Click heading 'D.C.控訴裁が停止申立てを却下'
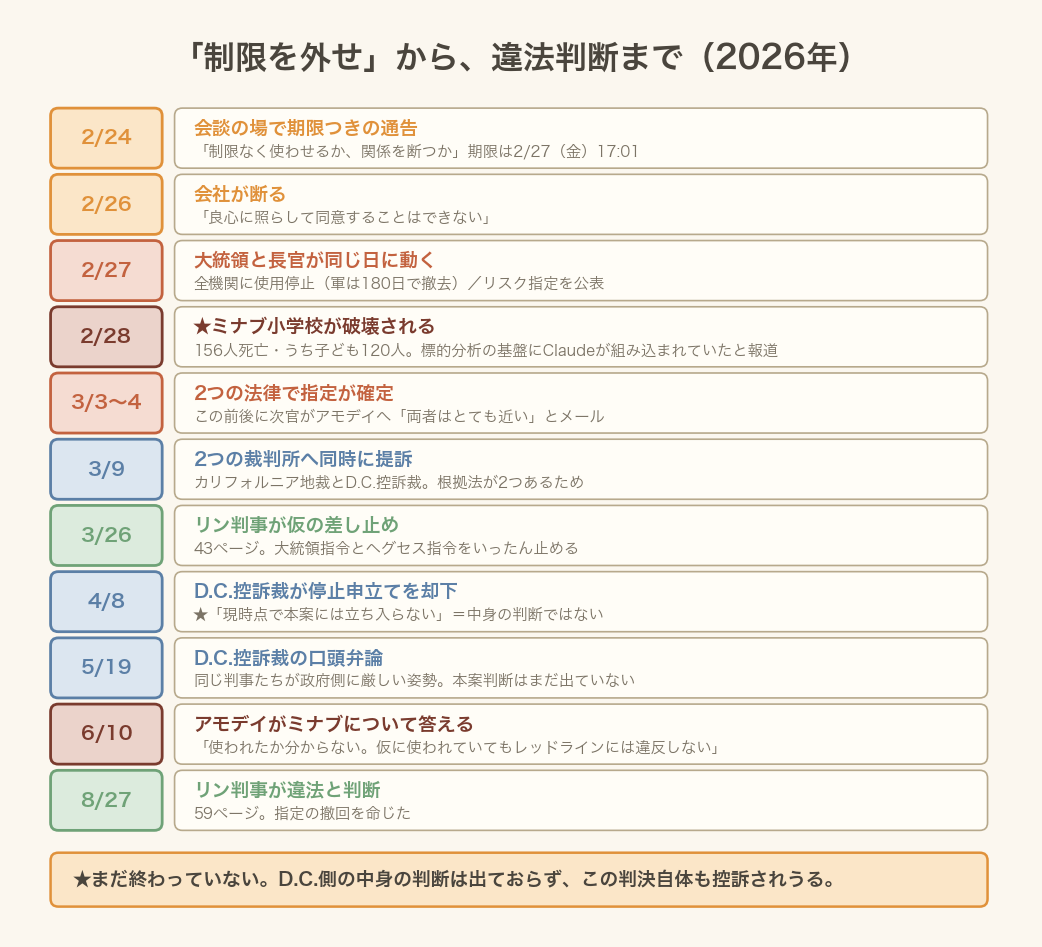 click(326, 591)
